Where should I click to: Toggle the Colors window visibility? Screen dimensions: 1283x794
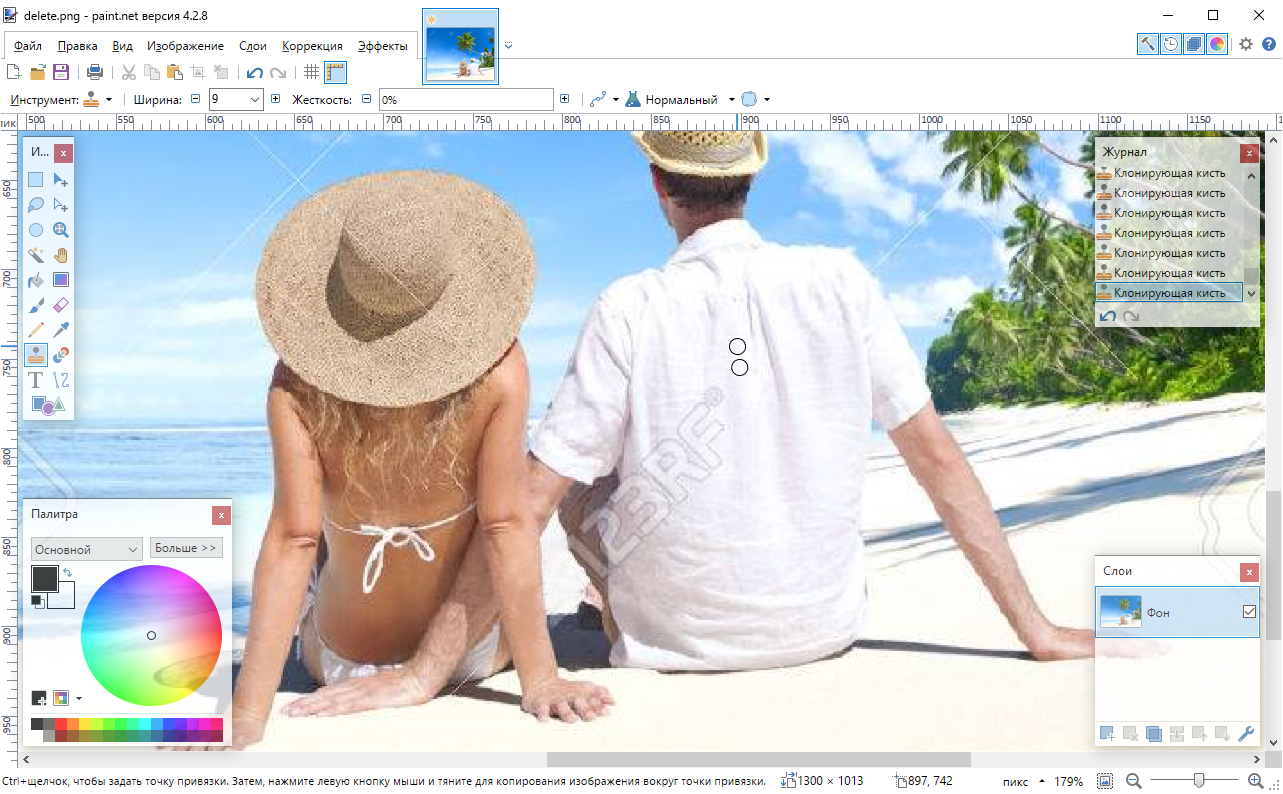pos(1217,44)
